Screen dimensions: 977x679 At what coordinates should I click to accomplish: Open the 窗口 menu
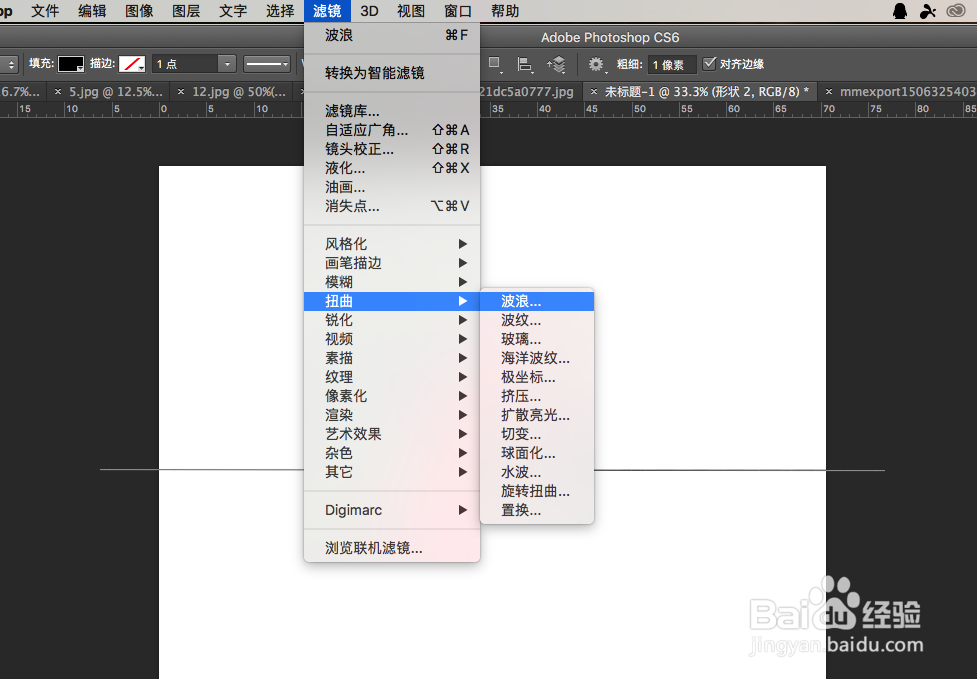pos(458,11)
